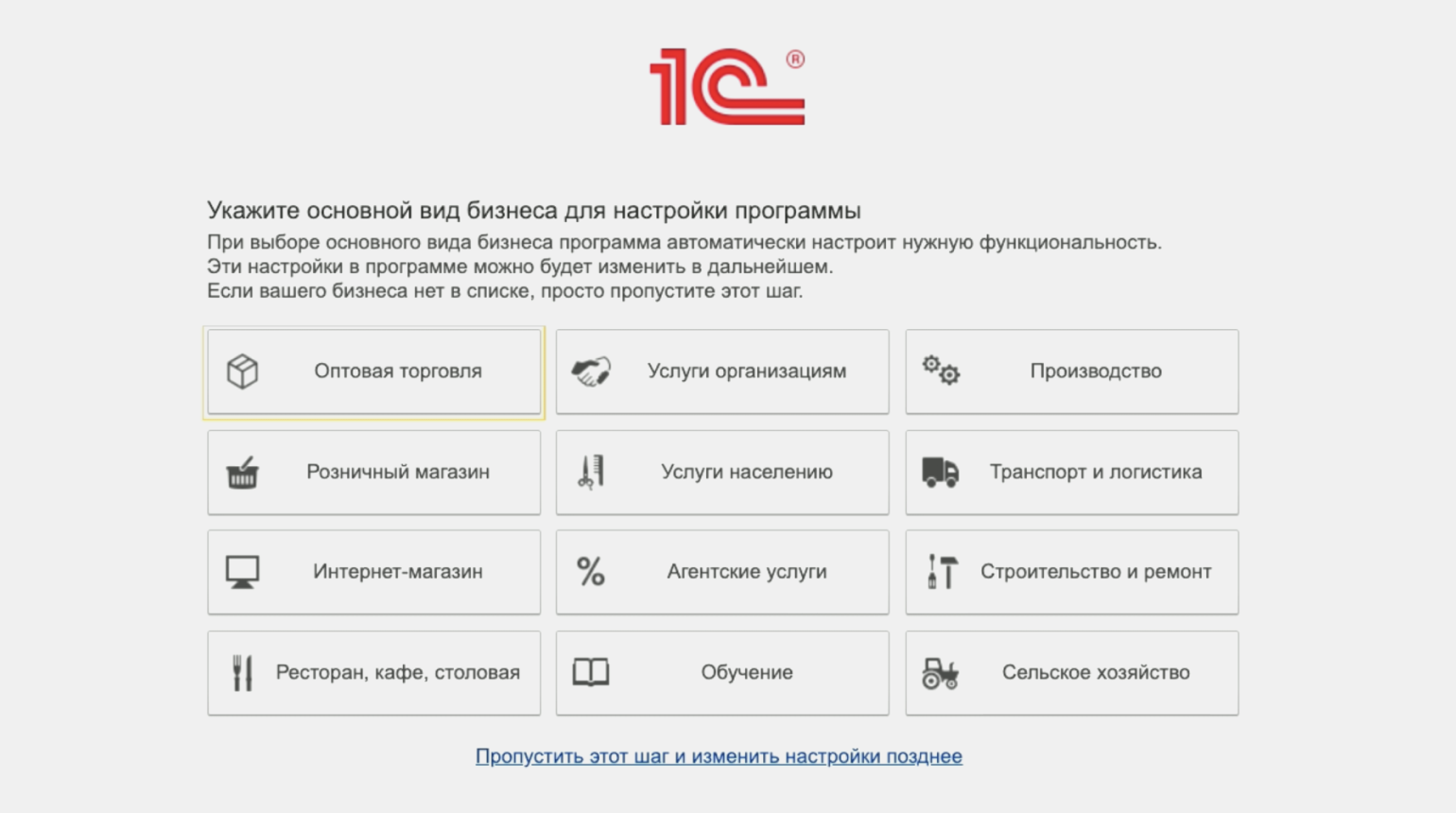1456x813 pixels.
Task: Click the open book icon for Обучение
Action: click(x=591, y=672)
